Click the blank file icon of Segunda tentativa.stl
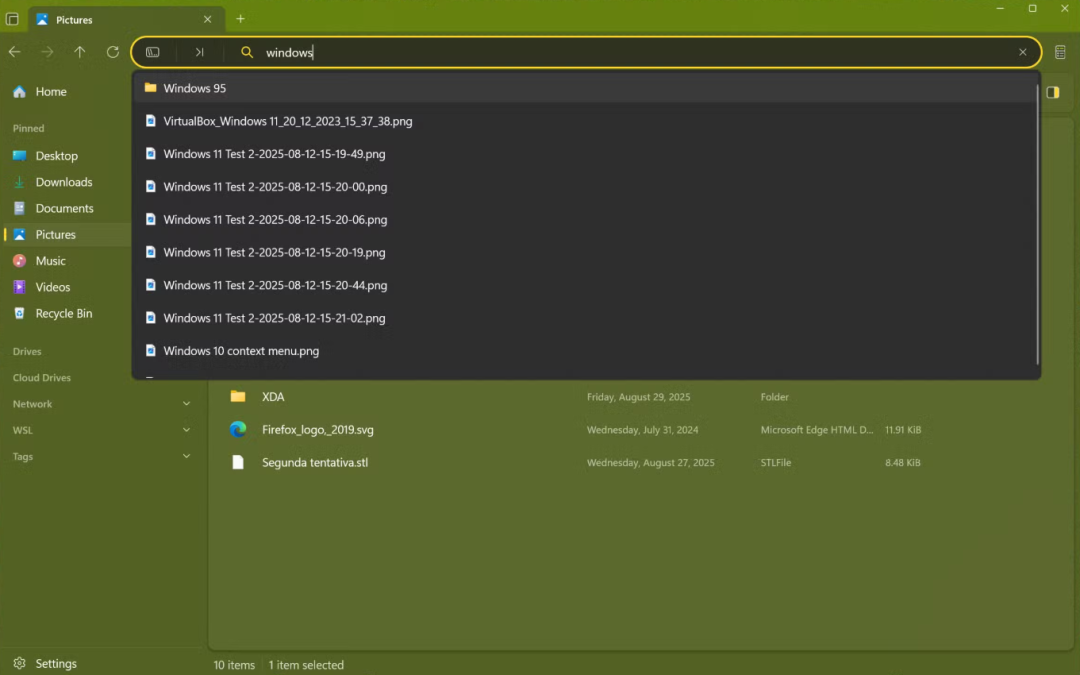The image size is (1080, 675). click(x=238, y=462)
